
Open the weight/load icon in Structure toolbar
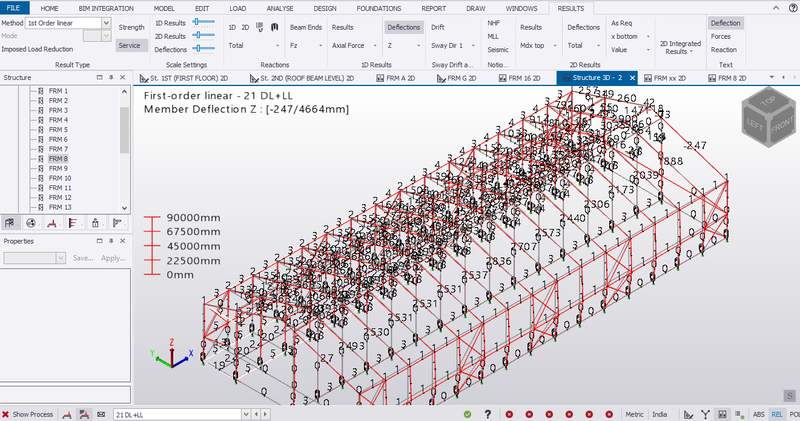95,223
